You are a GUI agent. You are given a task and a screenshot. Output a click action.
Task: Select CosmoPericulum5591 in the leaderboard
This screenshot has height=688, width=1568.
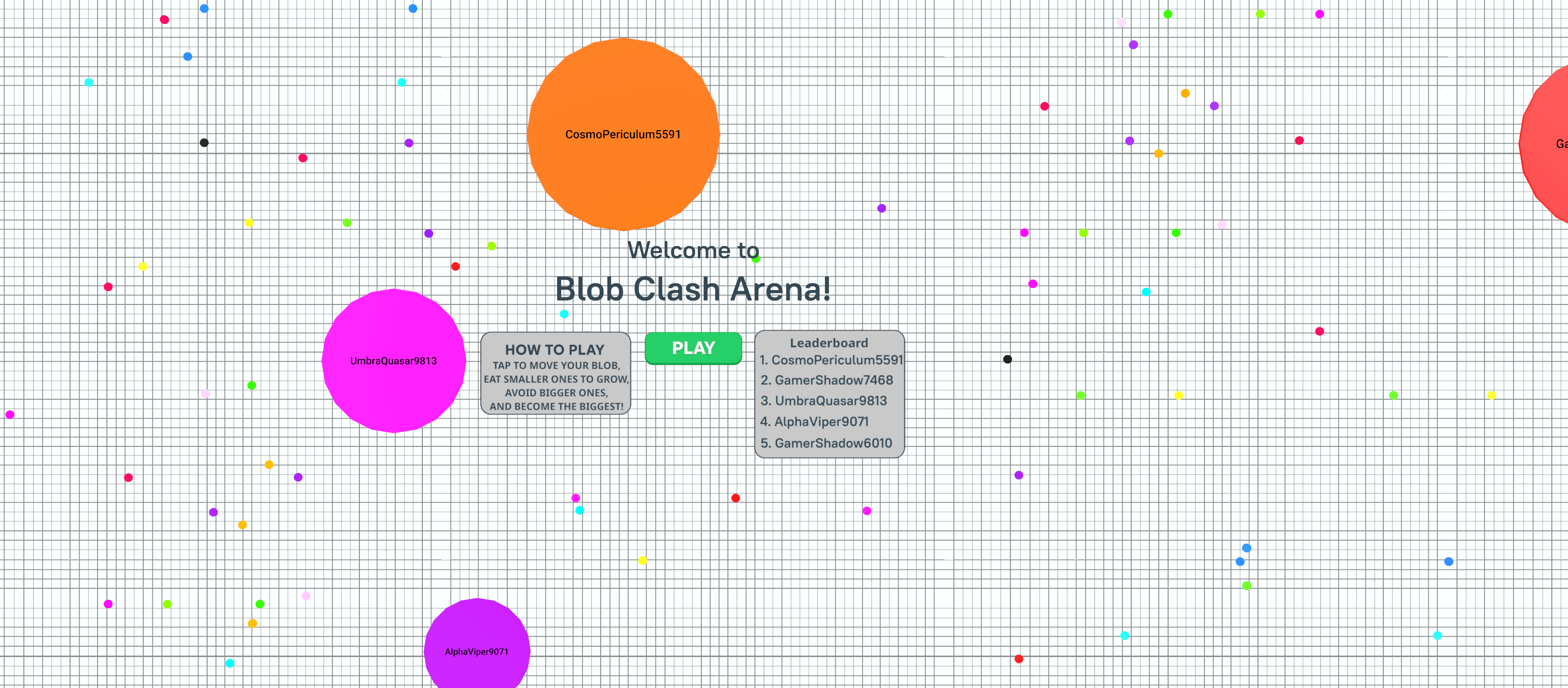[832, 360]
